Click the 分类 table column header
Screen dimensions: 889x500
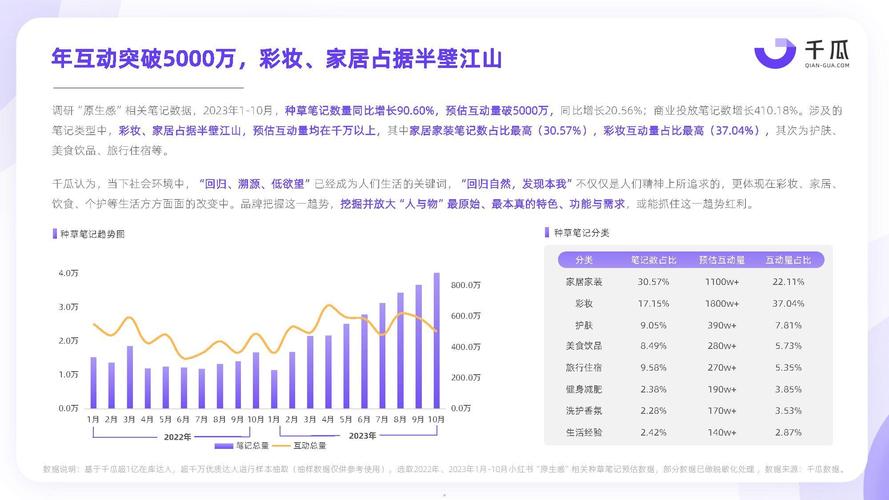click(584, 259)
